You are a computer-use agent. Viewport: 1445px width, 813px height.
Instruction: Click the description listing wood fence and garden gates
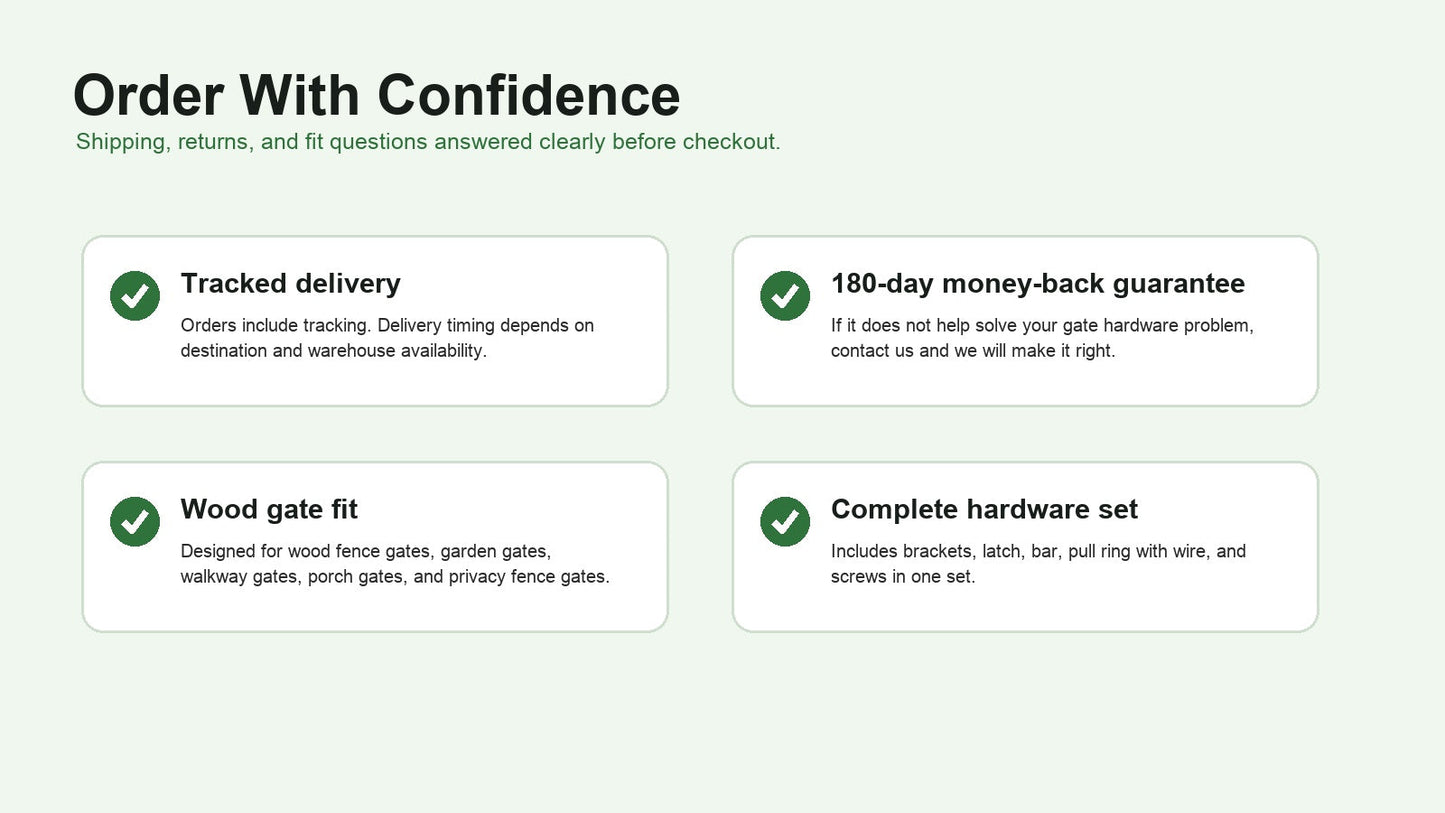(395, 564)
